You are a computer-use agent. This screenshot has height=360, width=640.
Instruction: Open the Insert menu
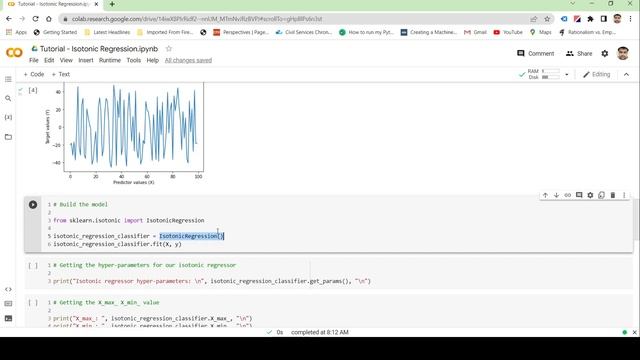click(x=86, y=60)
